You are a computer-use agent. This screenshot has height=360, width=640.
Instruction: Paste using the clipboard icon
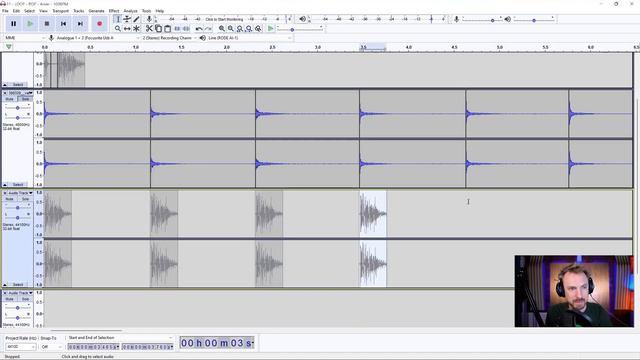pos(167,29)
